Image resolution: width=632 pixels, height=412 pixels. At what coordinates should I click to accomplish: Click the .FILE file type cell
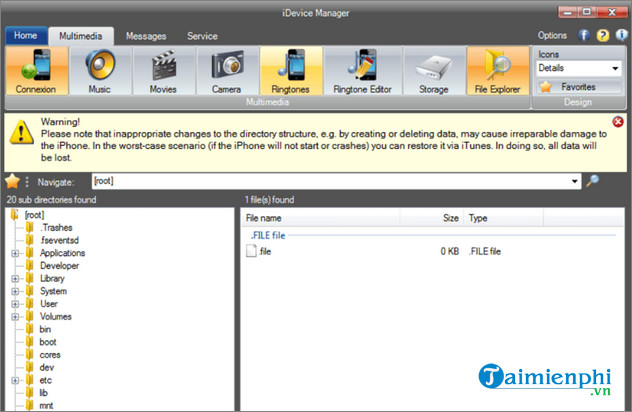pyautogui.click(x=485, y=251)
